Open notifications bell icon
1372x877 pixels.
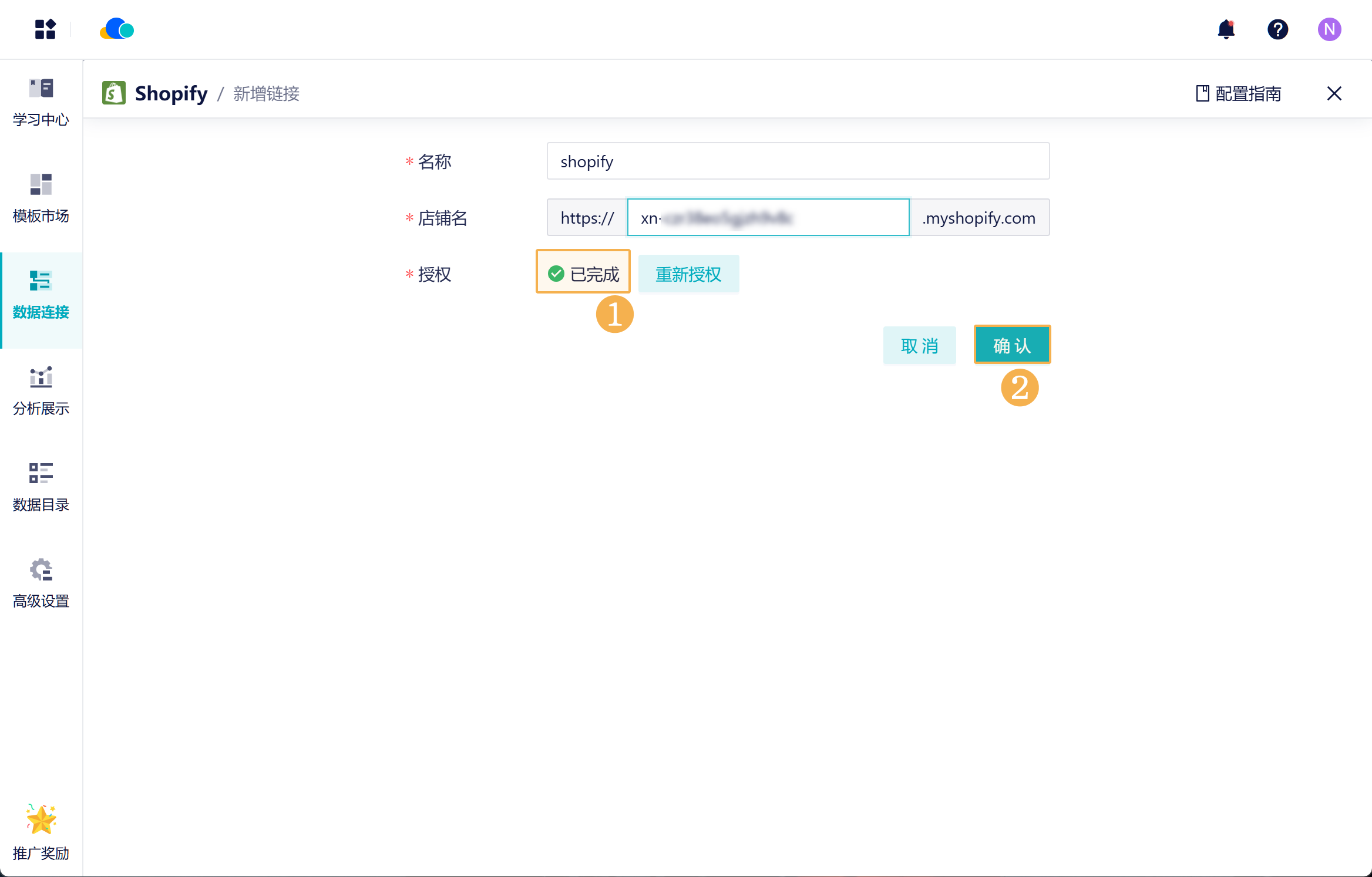(1226, 29)
